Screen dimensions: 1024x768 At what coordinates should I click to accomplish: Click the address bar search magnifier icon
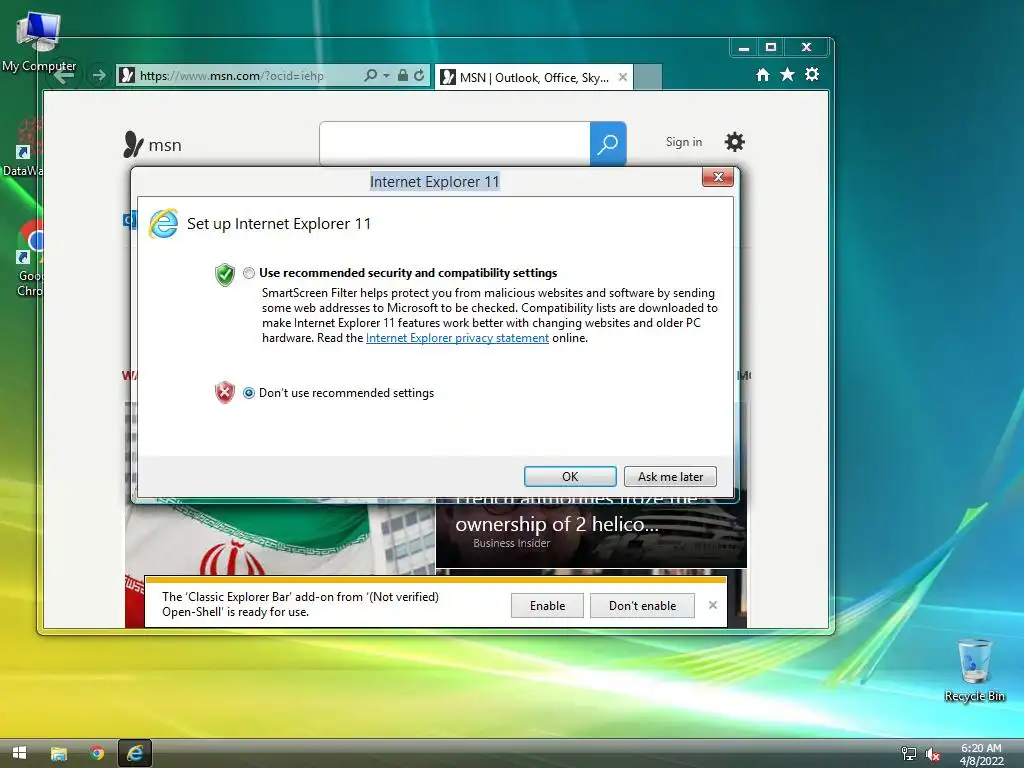coord(370,76)
